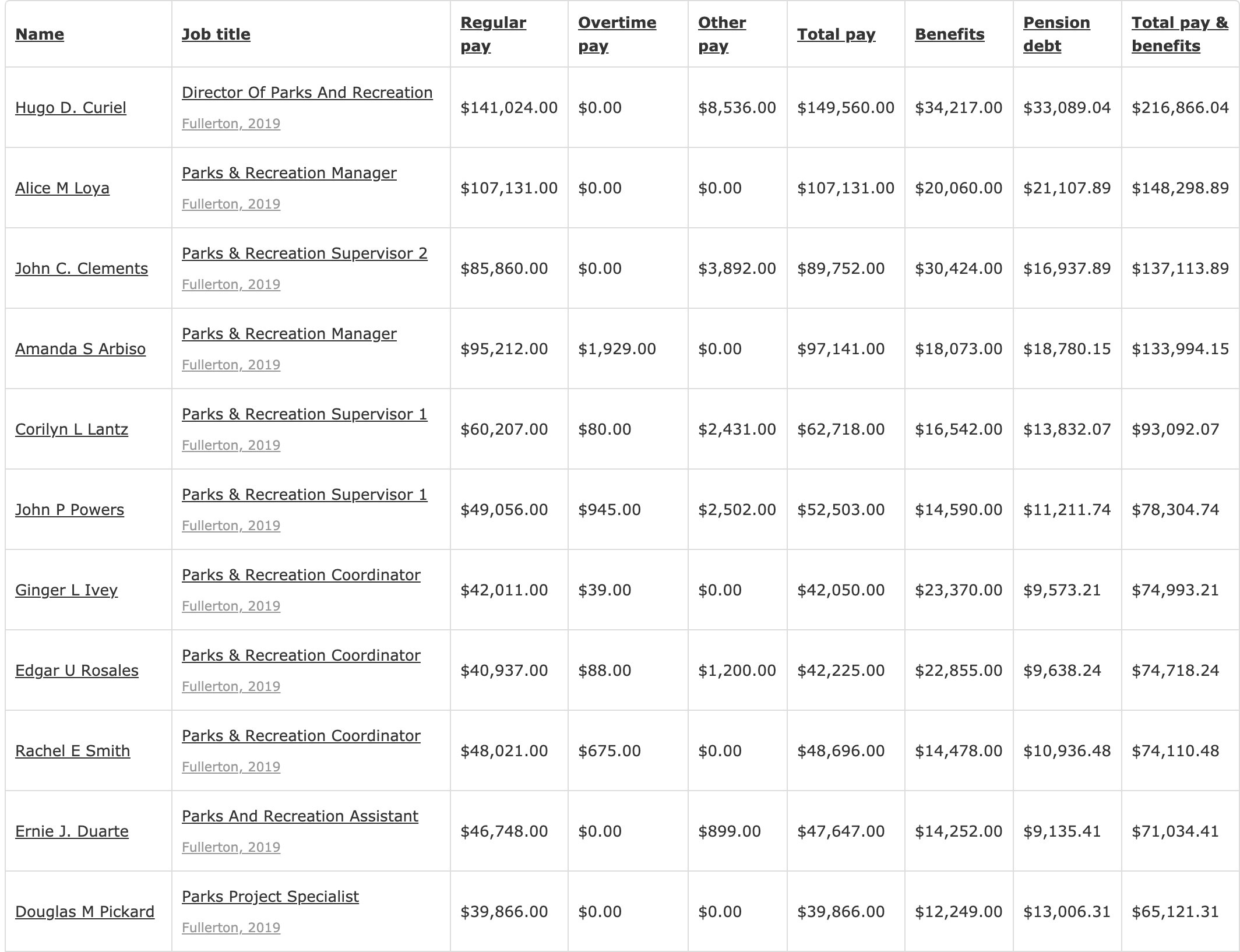Select overtime pay value $1,929.00
The height and width of the screenshot is (952, 1240).
coord(617,349)
